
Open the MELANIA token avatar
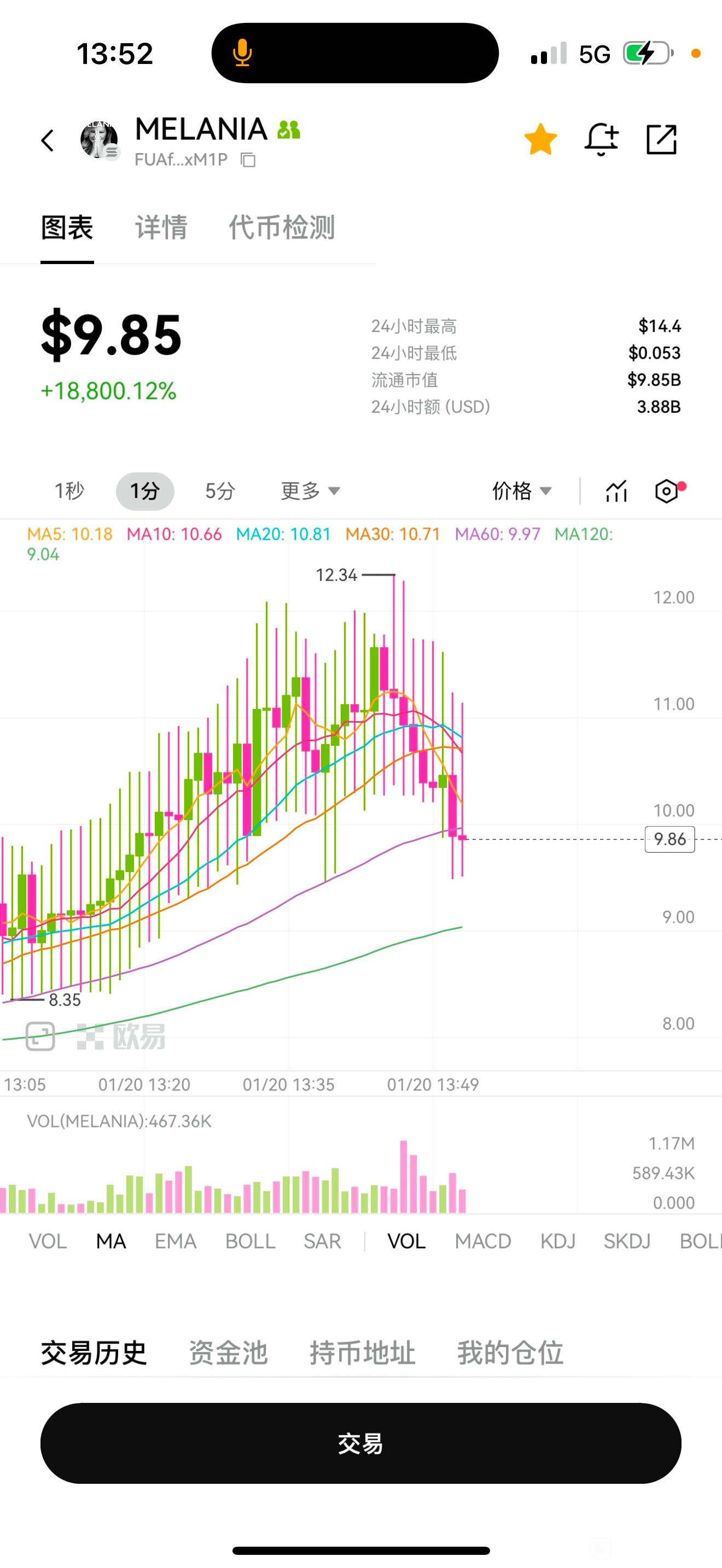point(98,139)
